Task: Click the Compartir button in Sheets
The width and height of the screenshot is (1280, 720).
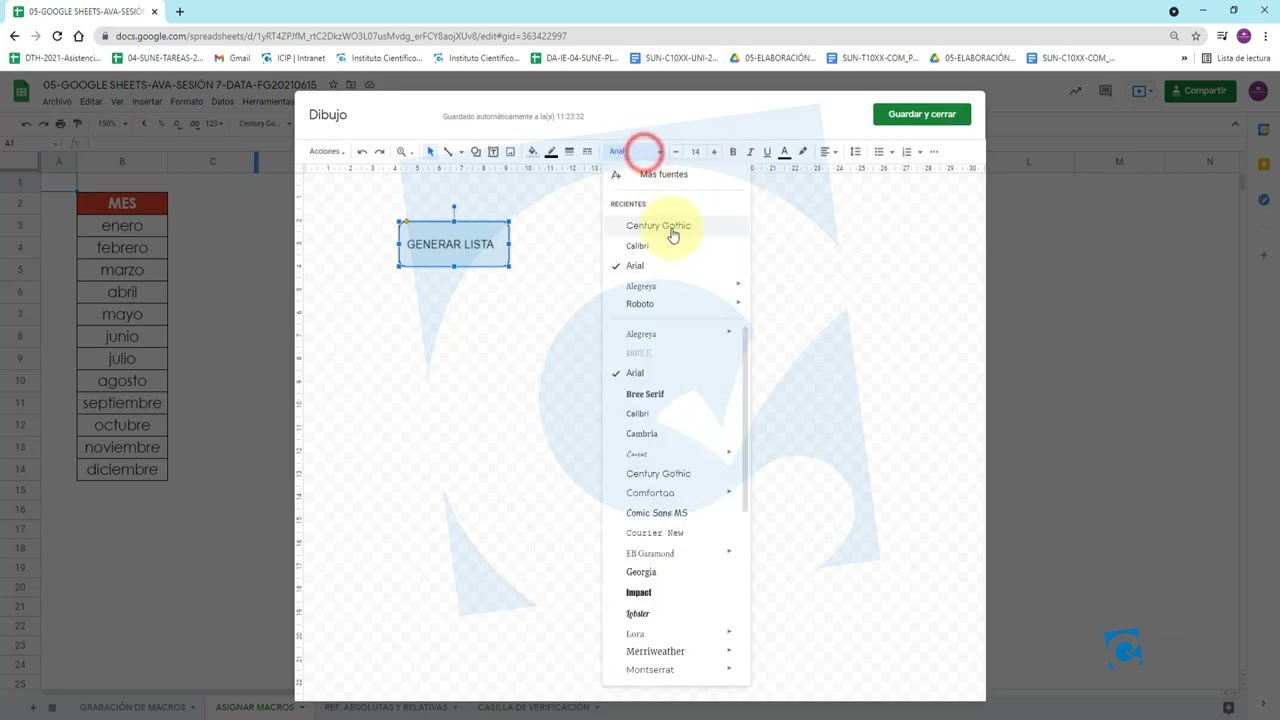Action: coord(1198,91)
